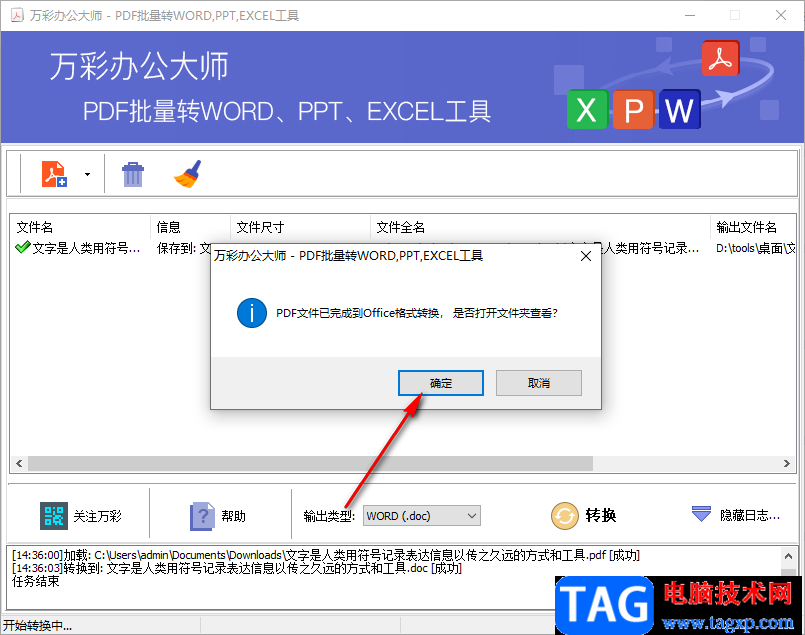Click the 文件全名 column header

(540, 227)
